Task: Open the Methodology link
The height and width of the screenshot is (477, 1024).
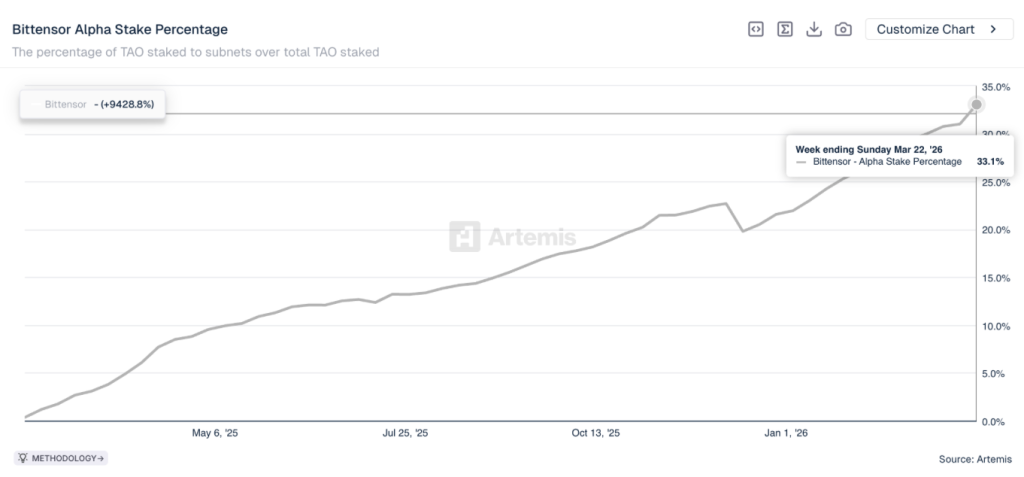Action: click(66, 458)
